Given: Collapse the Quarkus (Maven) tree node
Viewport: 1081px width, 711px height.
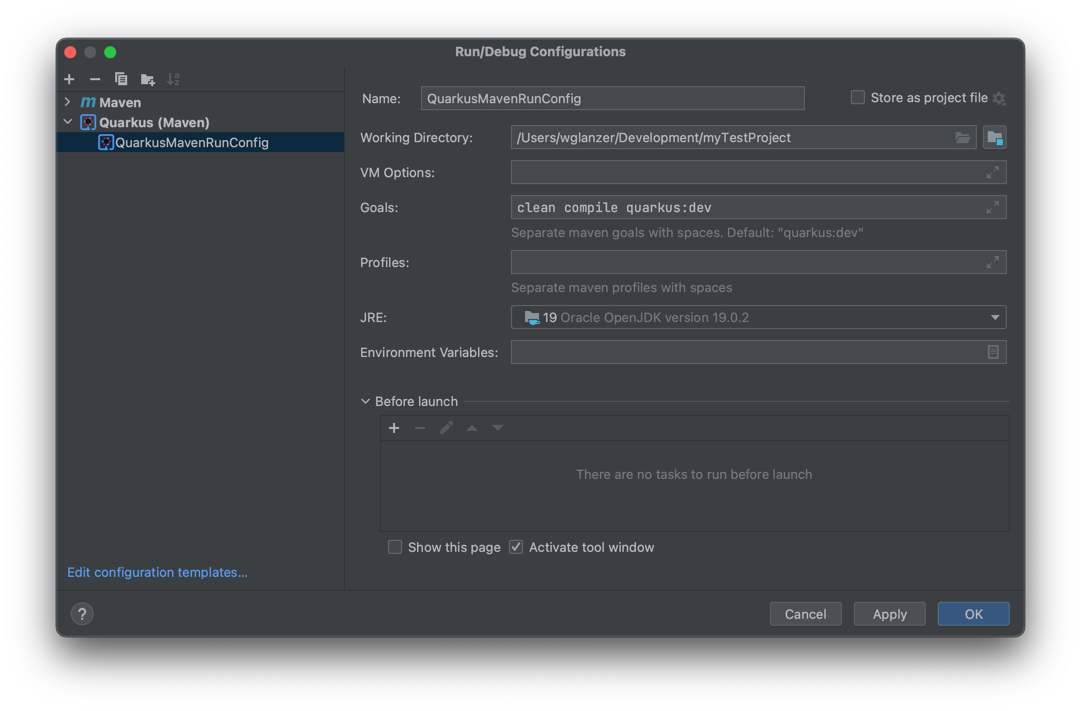Looking at the screenshot, I should coord(68,122).
